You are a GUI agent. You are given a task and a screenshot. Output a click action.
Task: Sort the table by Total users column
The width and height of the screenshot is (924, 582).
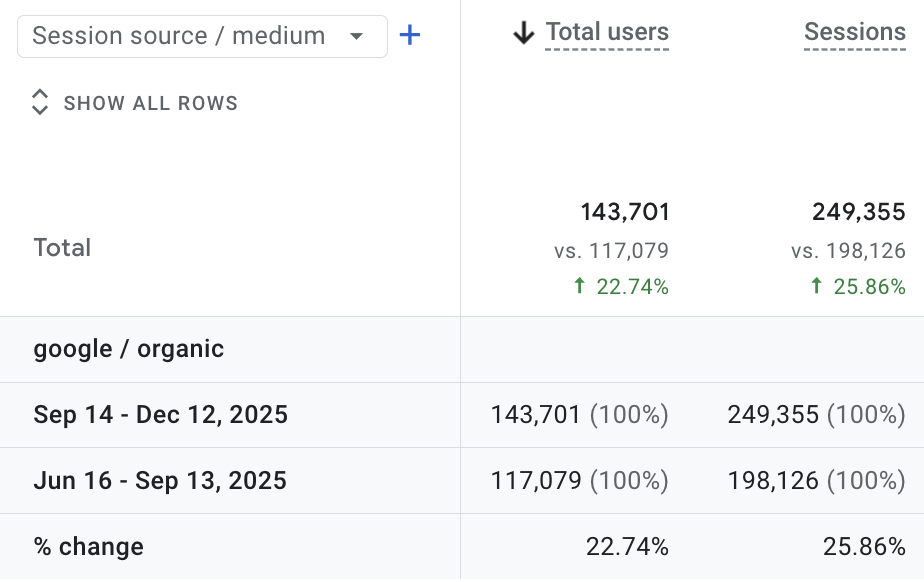(606, 31)
